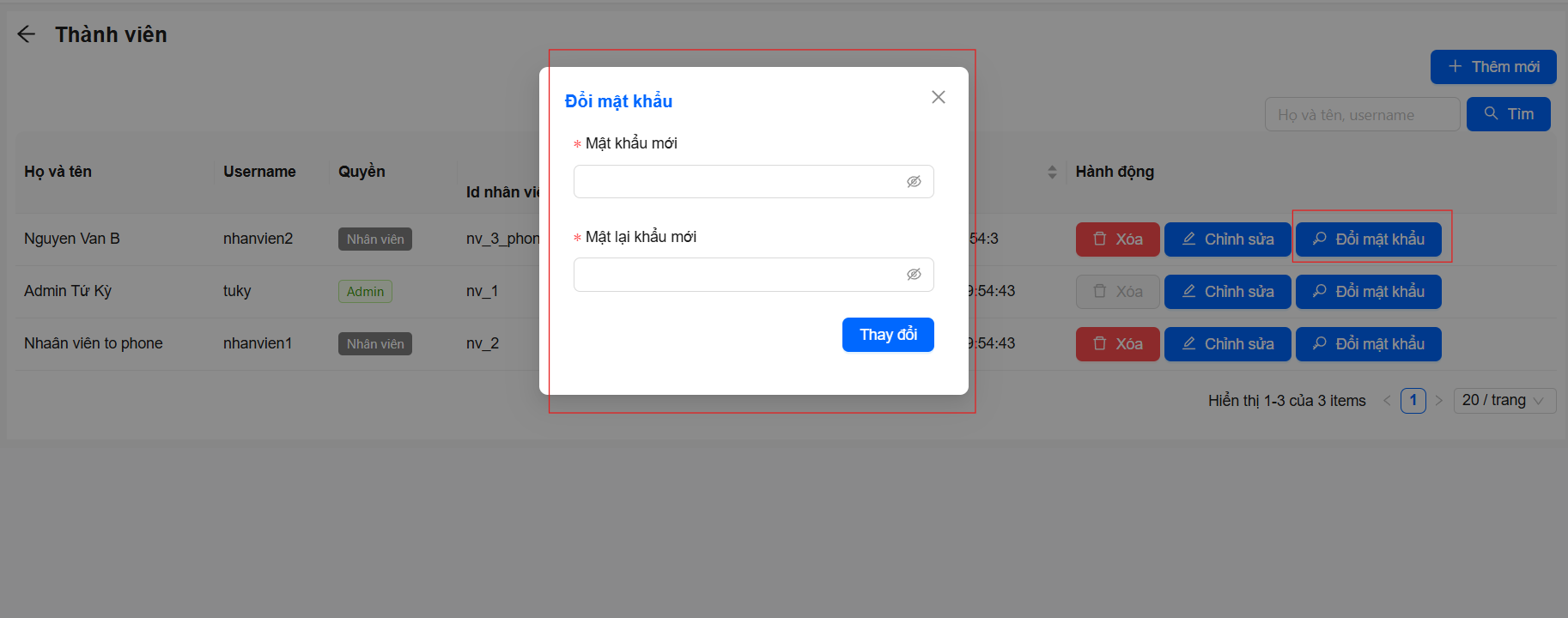Click the column sort arrows icon
Screen dimensions: 1568x618
[1052, 173]
